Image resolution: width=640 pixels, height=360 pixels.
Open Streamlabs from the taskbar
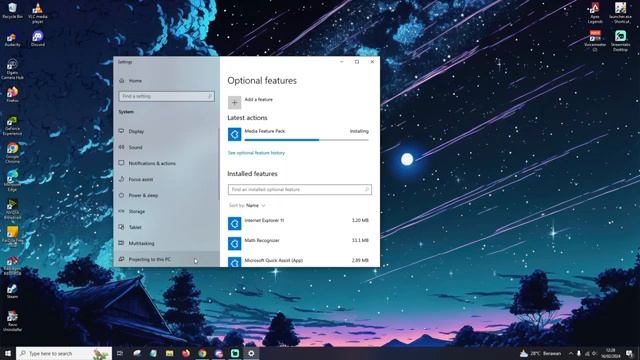coord(235,353)
